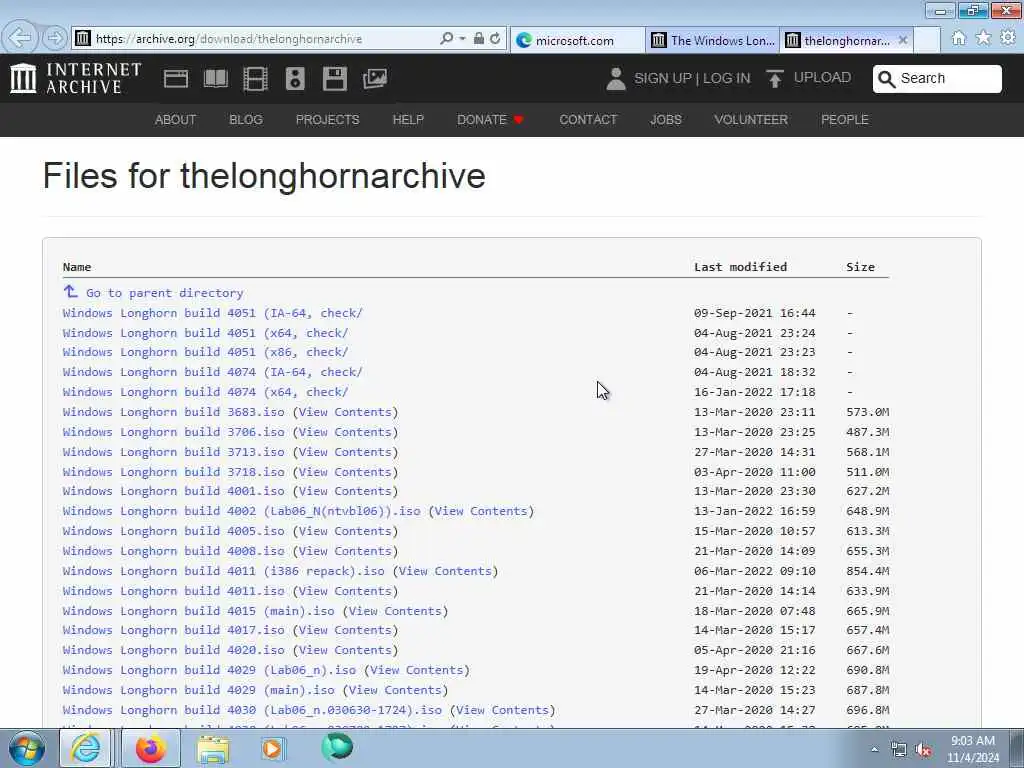Open Favorites star icon
The width and height of the screenshot is (1024, 768).
(983, 39)
